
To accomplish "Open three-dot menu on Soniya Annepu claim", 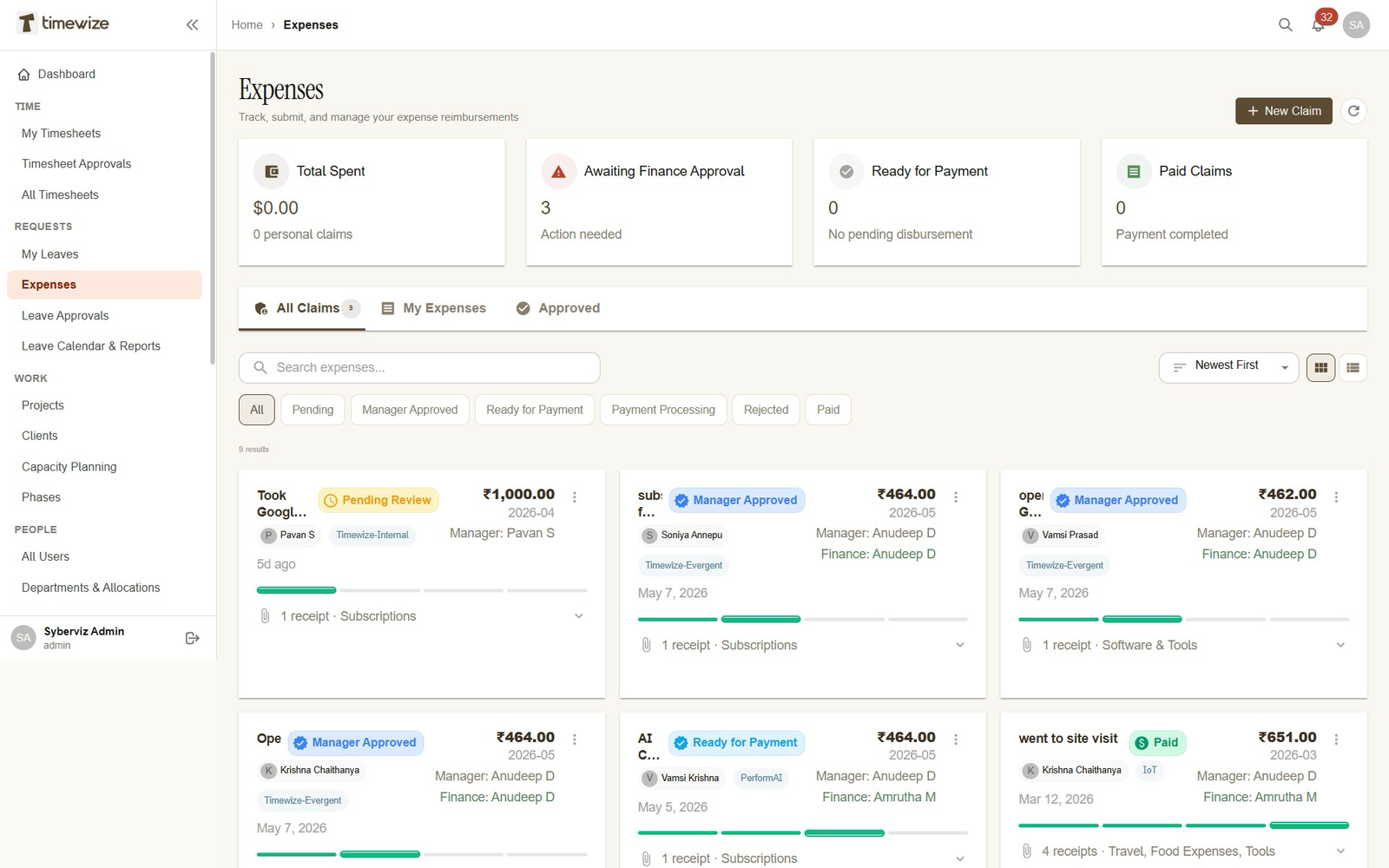I will (956, 497).
